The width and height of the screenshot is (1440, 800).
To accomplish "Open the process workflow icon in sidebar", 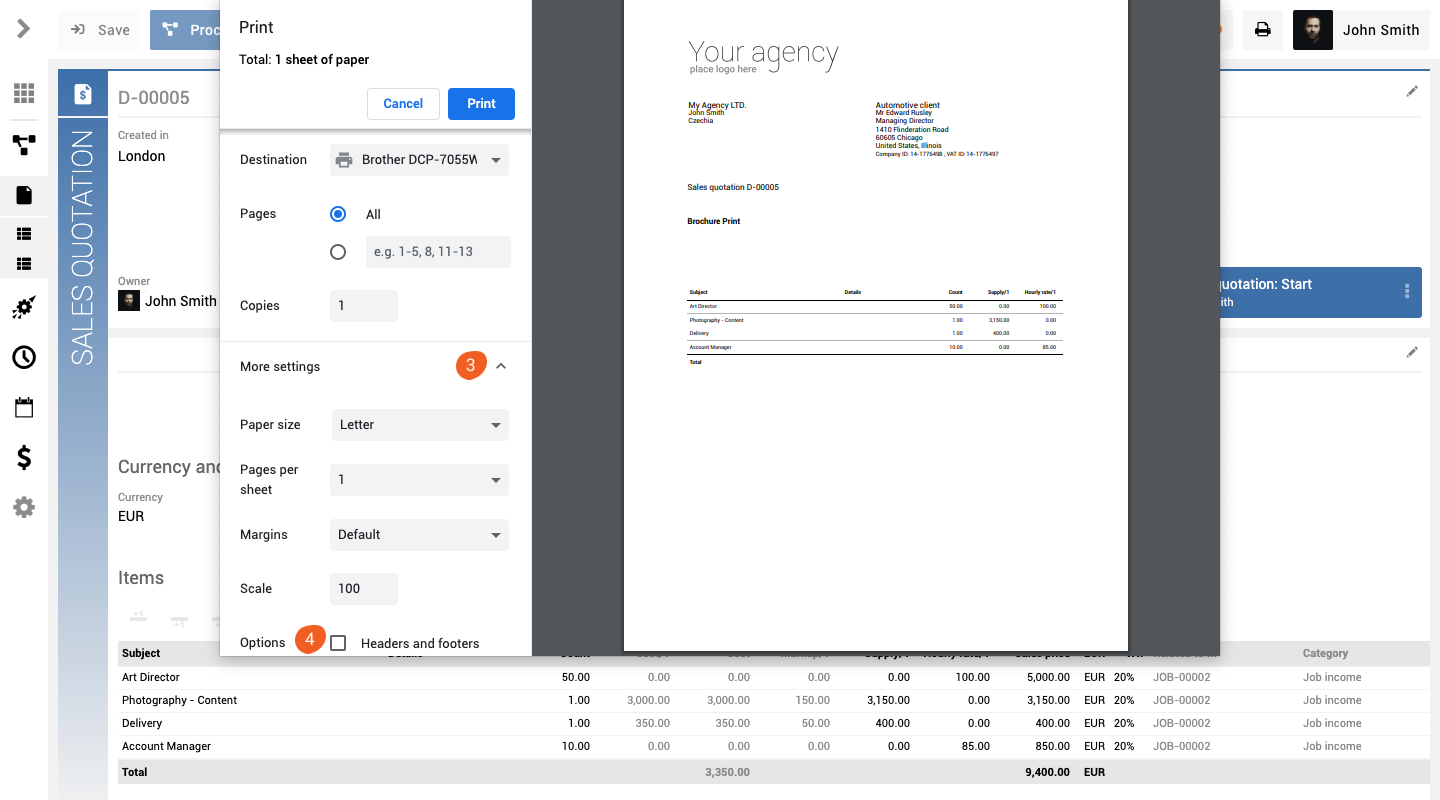I will [24, 146].
